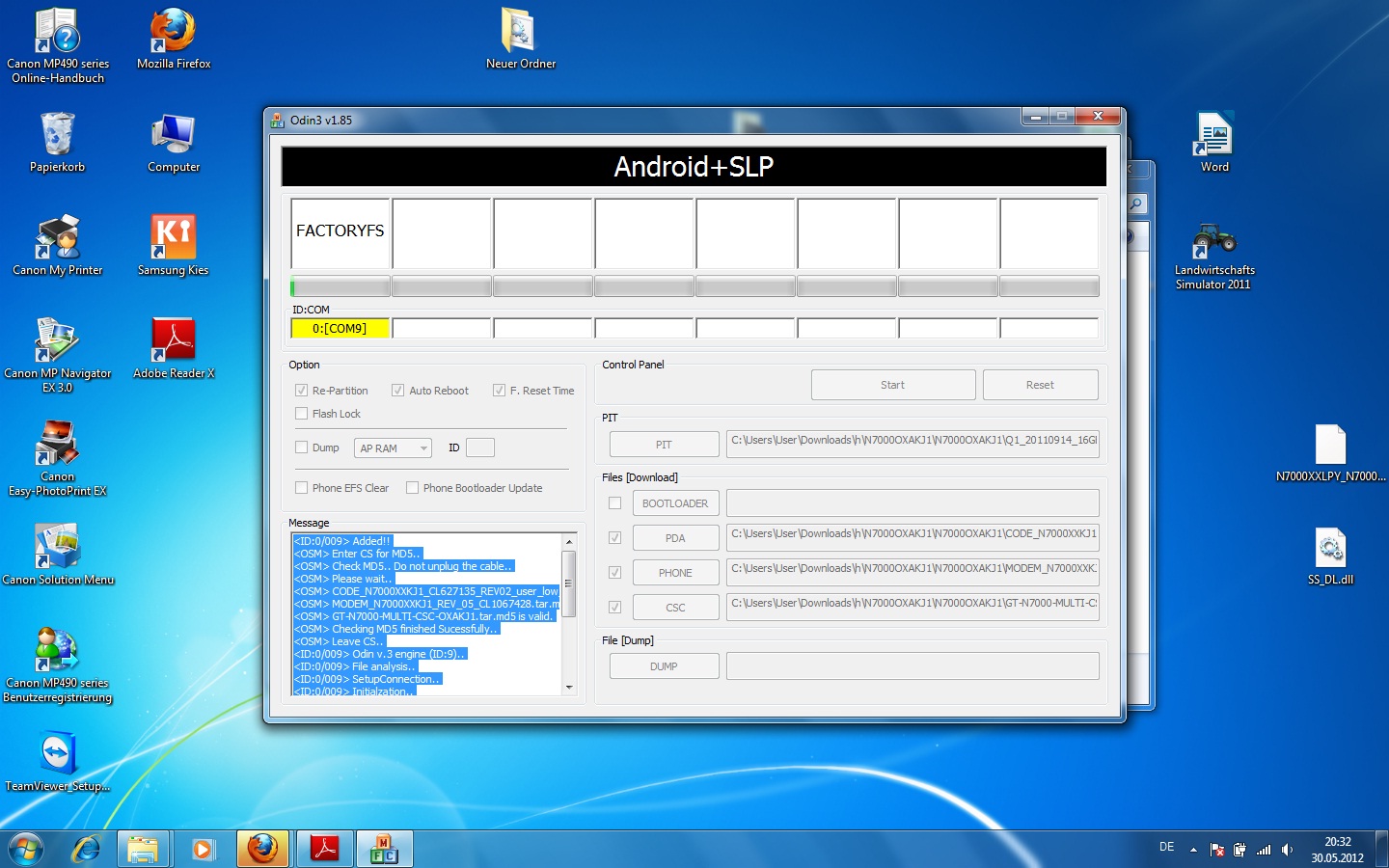1389x868 pixels.
Task: Click the yellow 0:[COM9] port box
Action: coord(340,328)
